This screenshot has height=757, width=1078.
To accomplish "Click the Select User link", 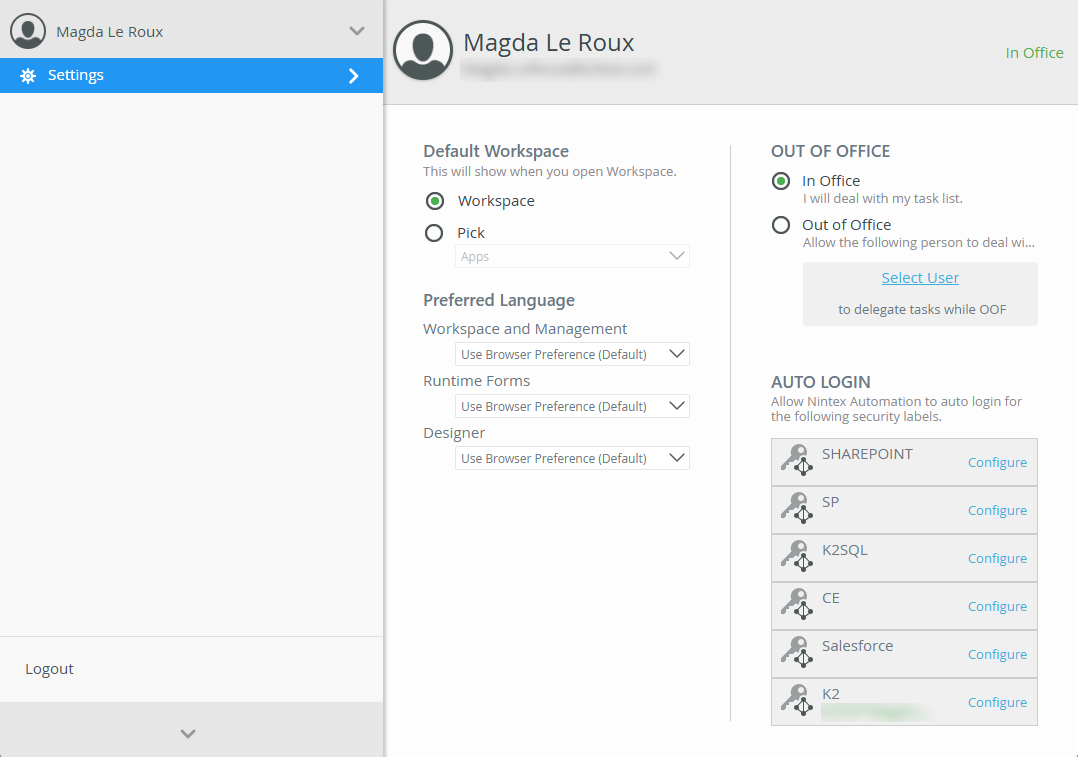I will (920, 278).
